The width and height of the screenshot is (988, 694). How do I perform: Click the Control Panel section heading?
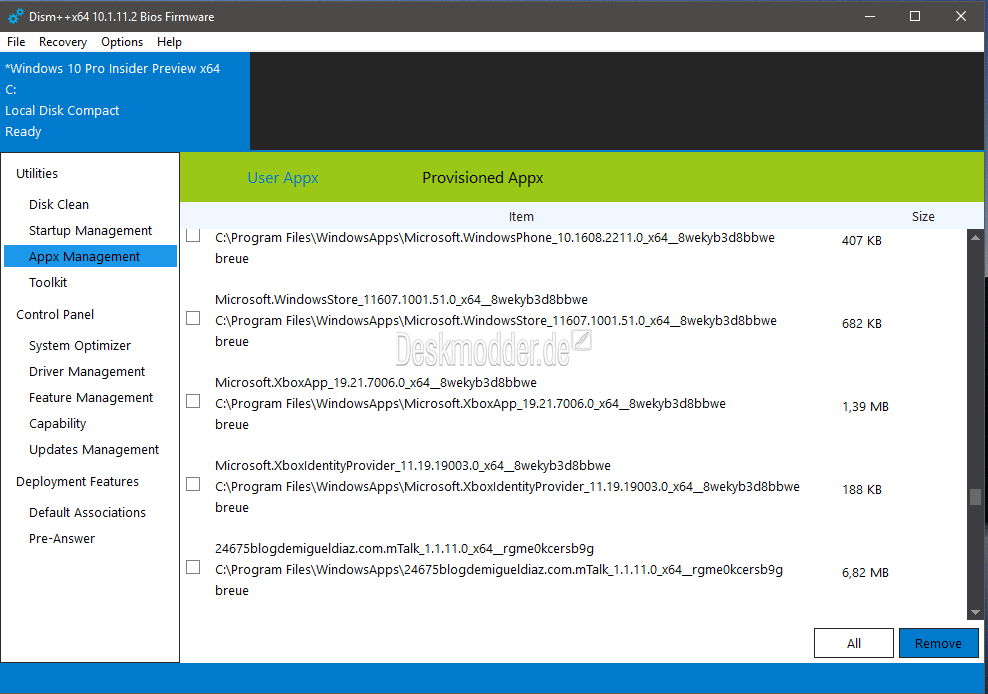coord(55,315)
